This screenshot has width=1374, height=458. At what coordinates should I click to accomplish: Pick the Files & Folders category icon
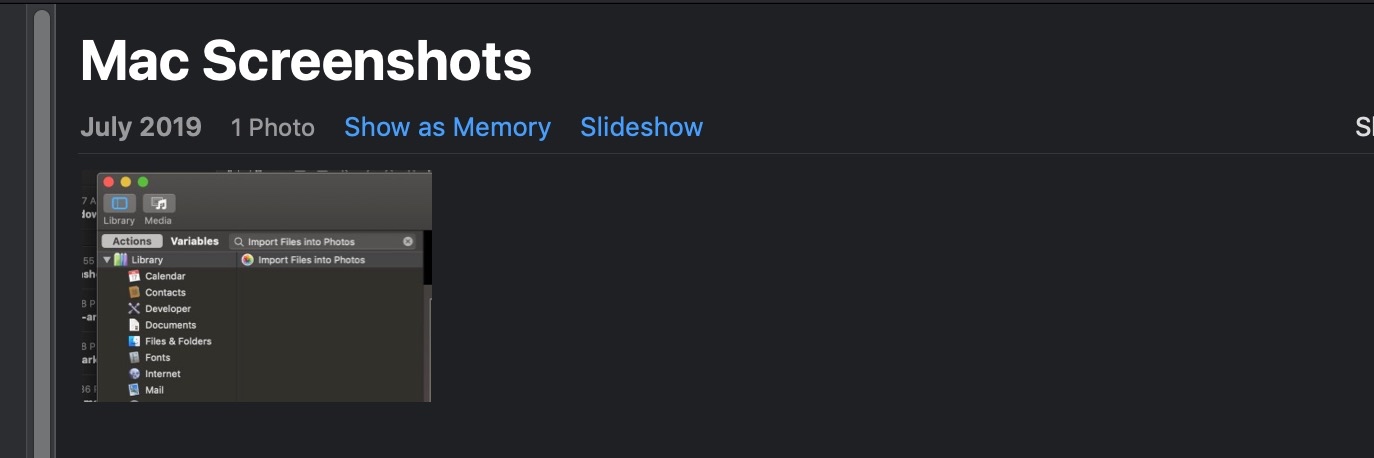[134, 341]
